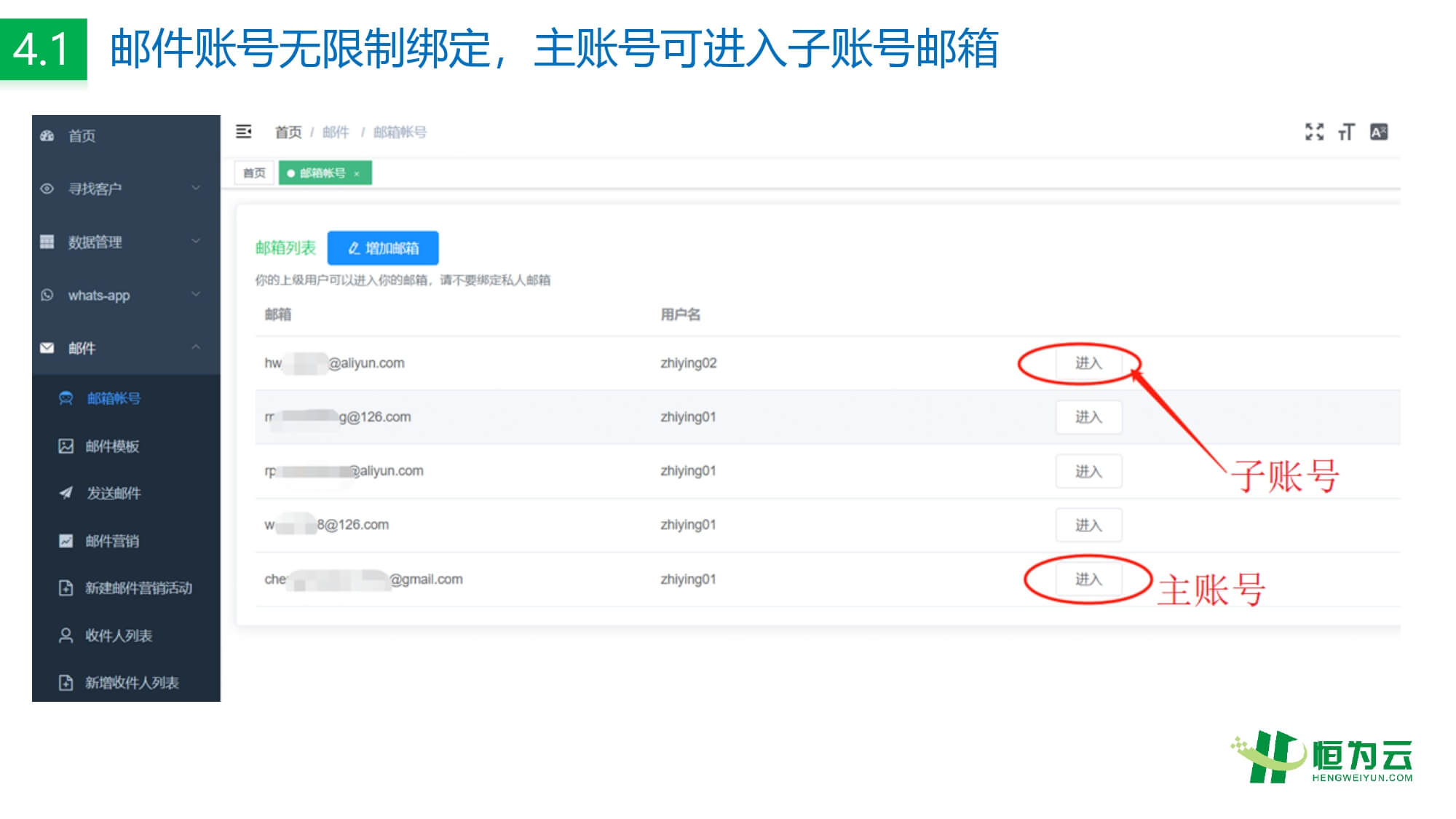This screenshot has height=819, width=1456.
Task: Click the 邮箱帐号 breadcrumb text
Action: (400, 132)
